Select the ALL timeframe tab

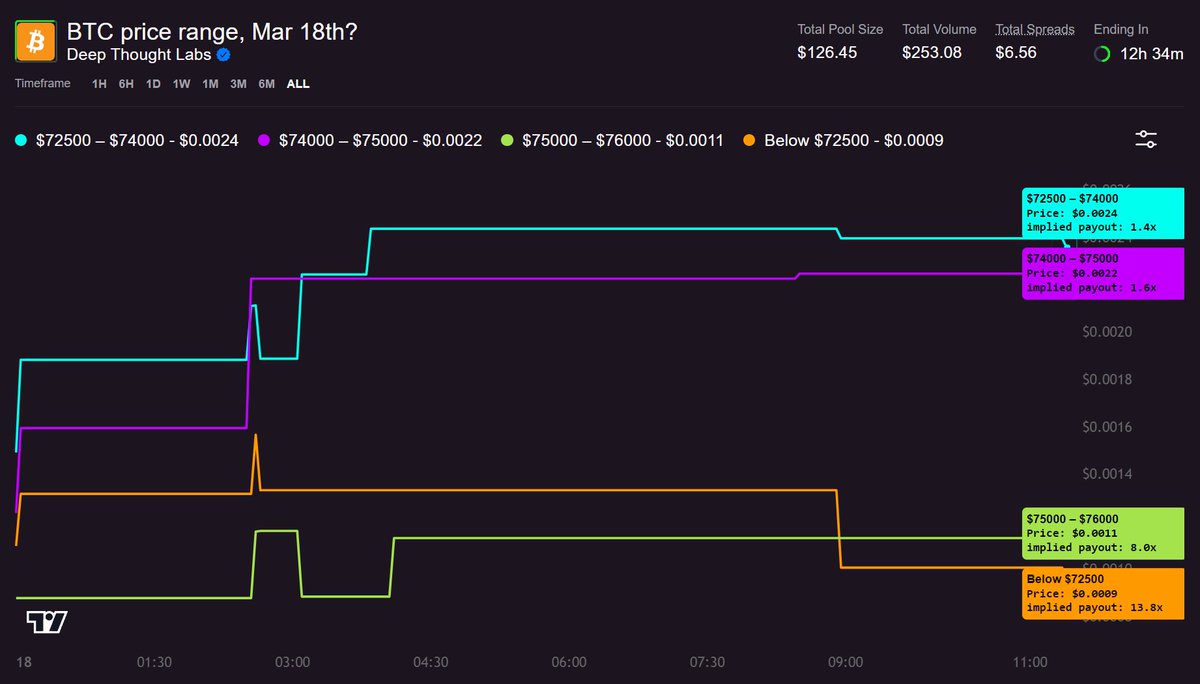(298, 85)
